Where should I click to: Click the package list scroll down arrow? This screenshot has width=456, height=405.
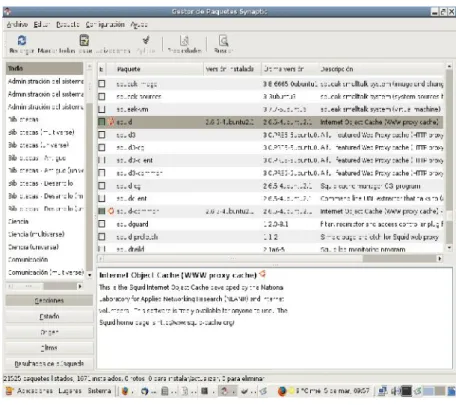449,248
